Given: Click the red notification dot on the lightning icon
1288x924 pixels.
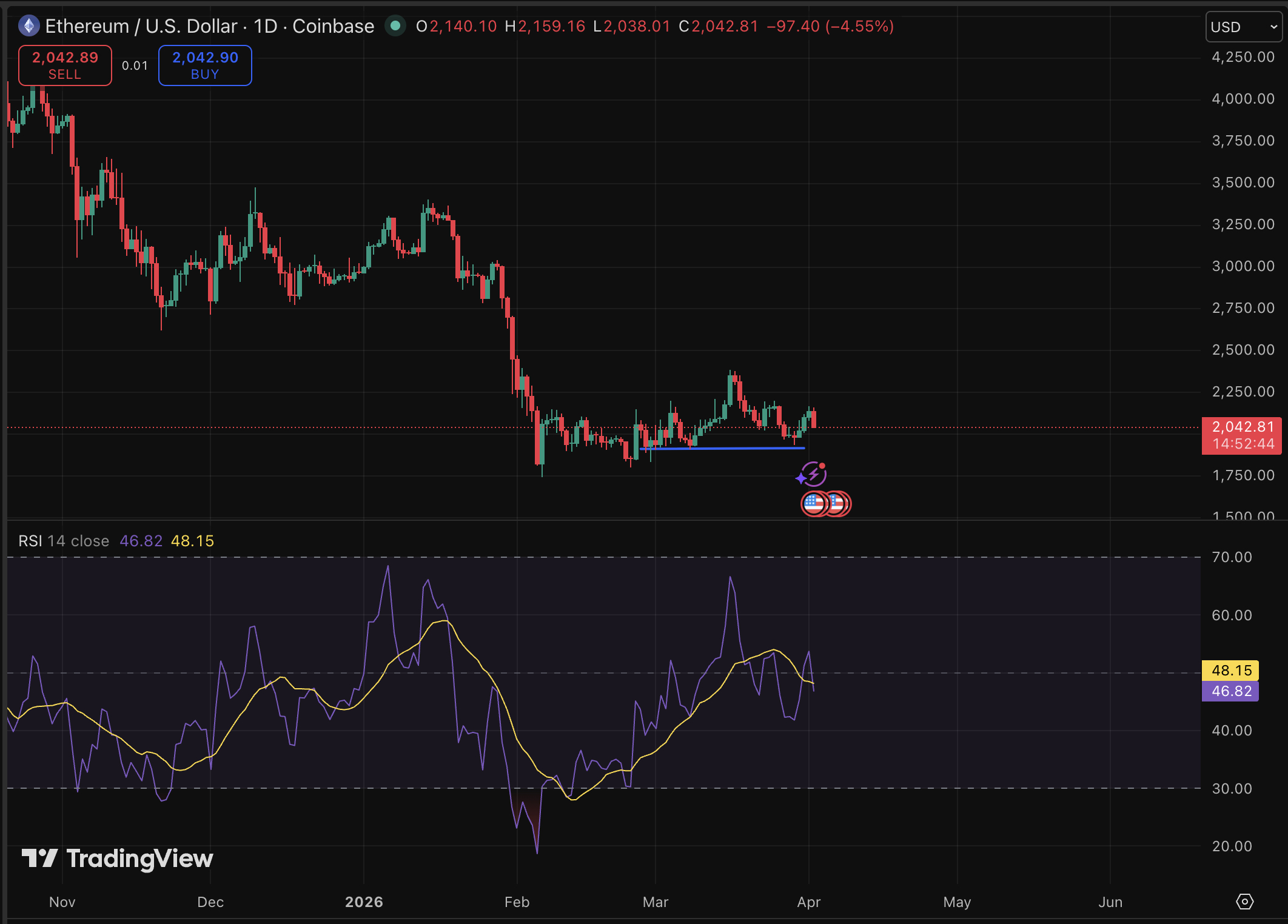Looking at the screenshot, I should click(823, 464).
